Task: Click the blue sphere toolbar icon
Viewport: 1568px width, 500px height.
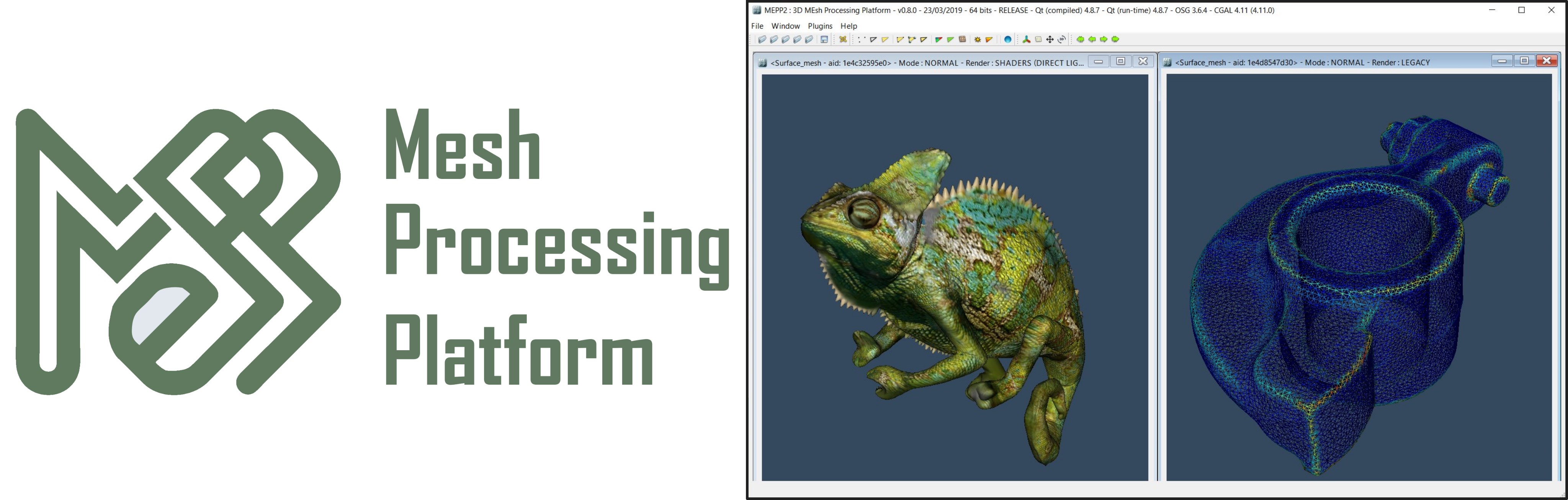Action: [1008, 39]
